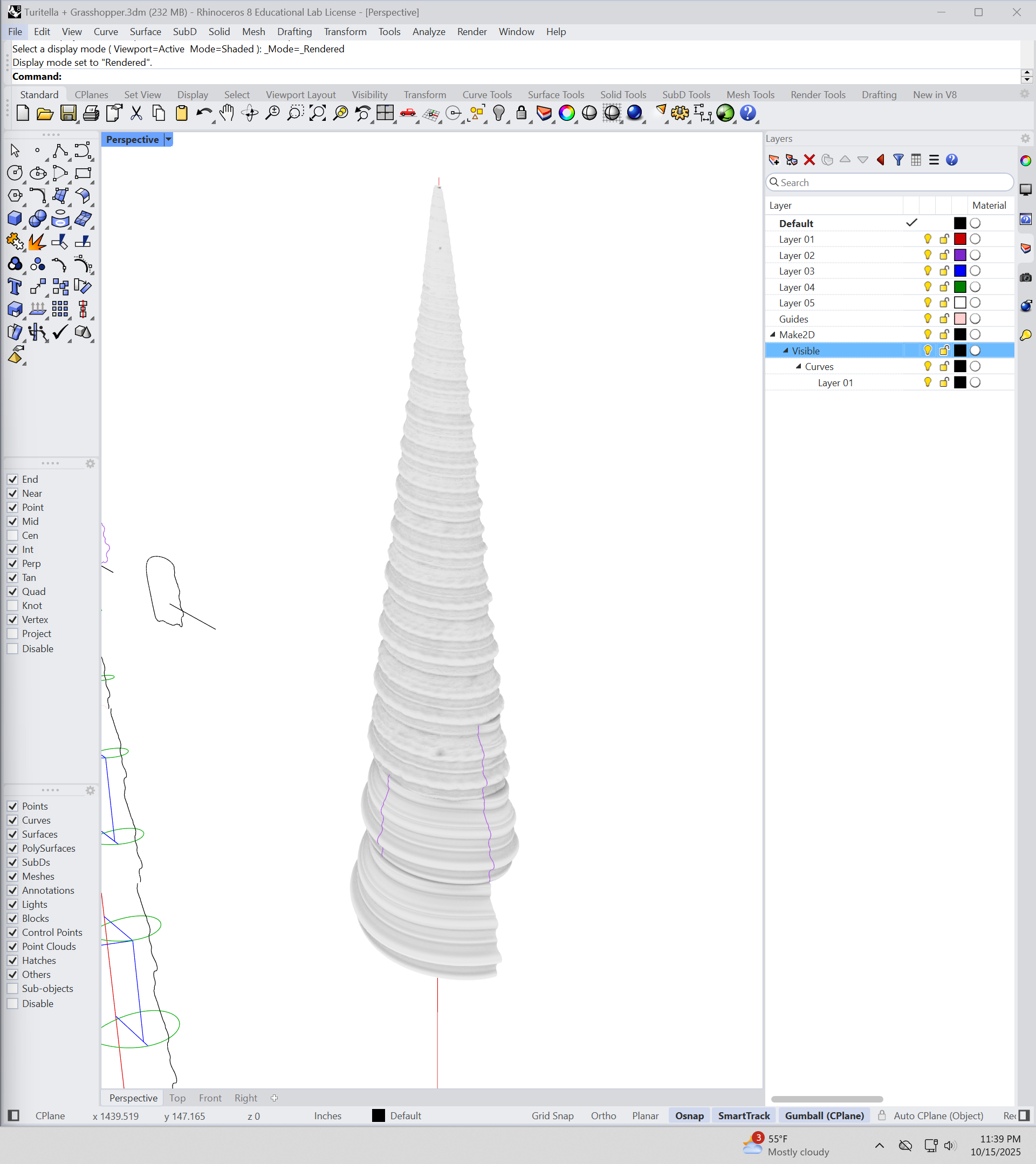Expand the Curves sublayer under Visible
The width and height of the screenshot is (1036, 1164).
tap(799, 366)
